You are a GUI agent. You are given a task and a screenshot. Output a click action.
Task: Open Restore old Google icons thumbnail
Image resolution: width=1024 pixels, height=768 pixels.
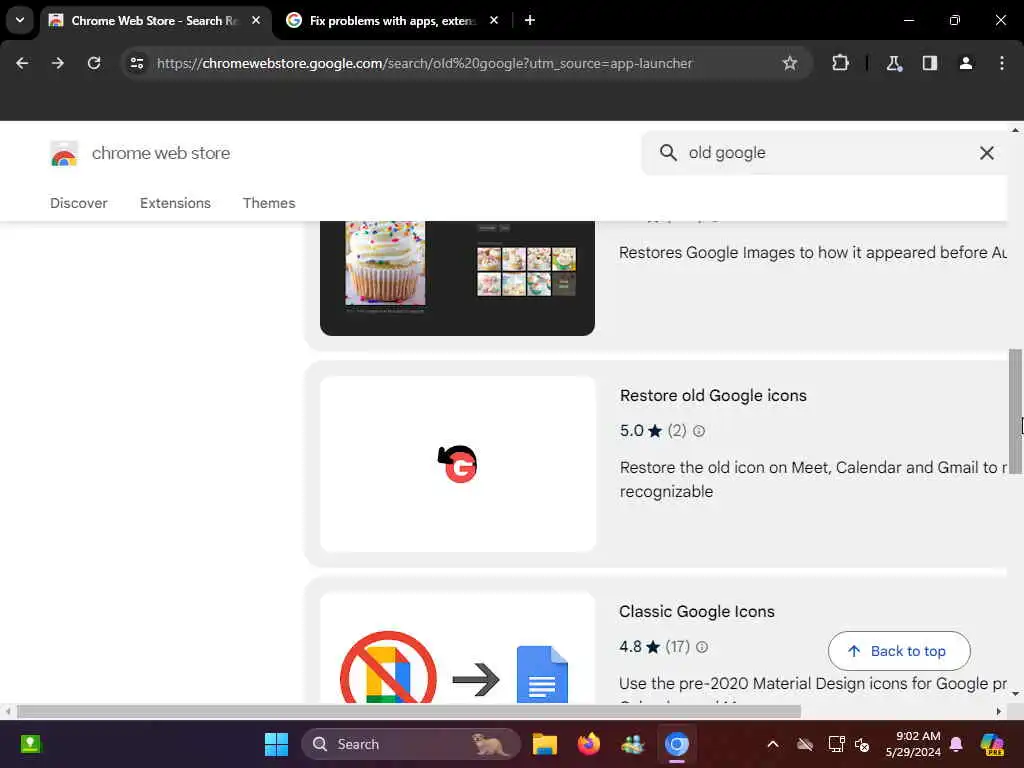458,464
